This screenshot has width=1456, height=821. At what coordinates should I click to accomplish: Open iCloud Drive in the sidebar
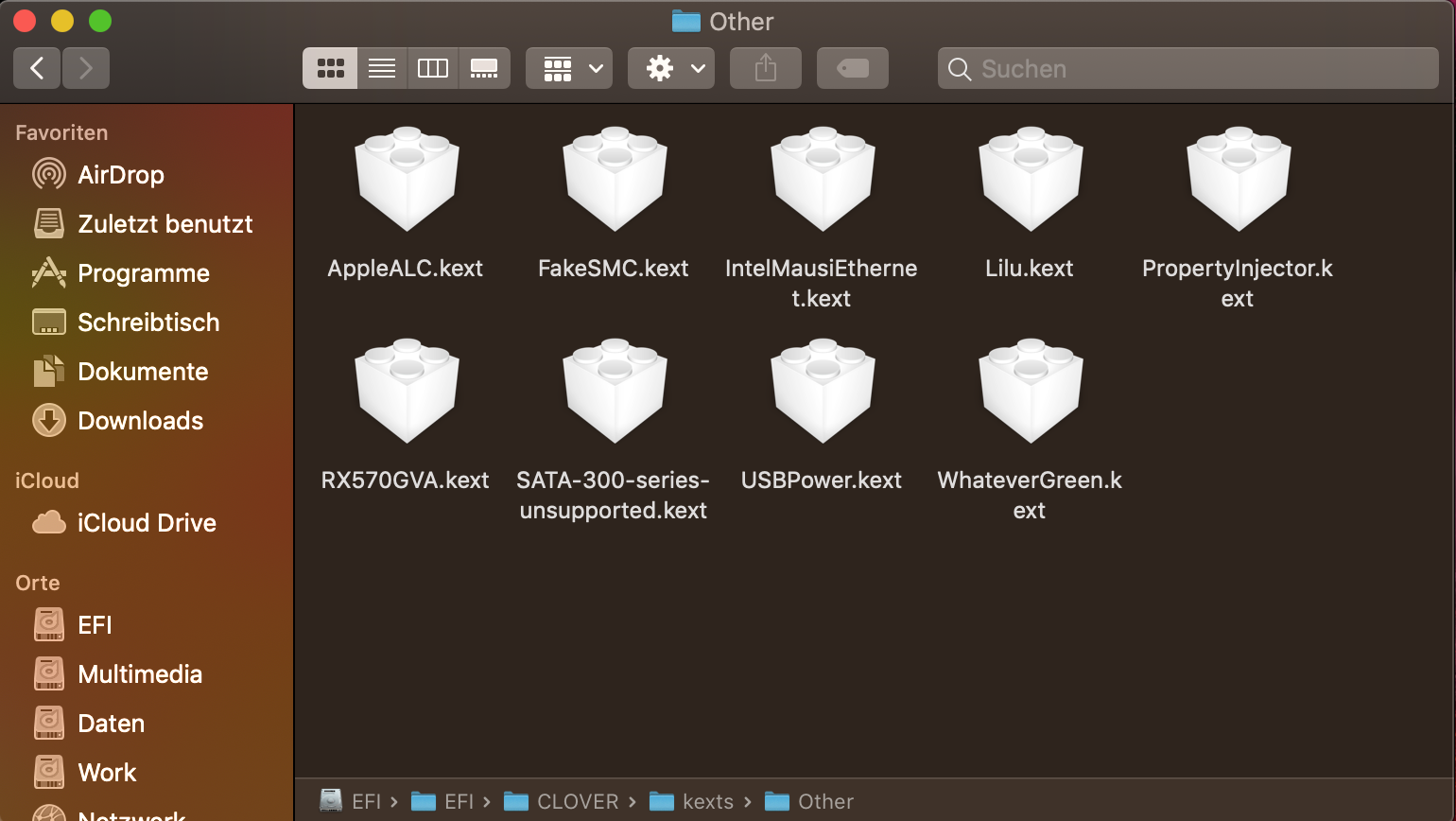[x=147, y=523]
